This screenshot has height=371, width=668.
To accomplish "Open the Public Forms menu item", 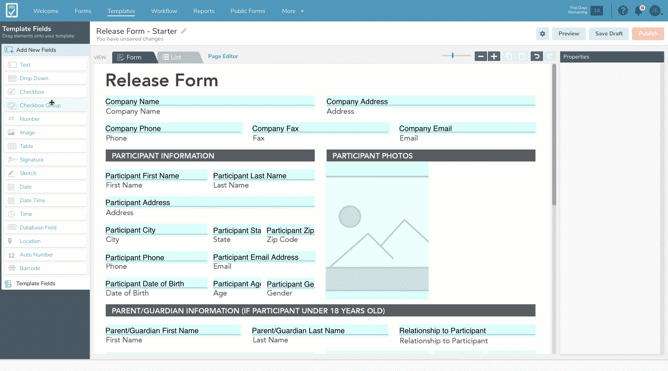I will (248, 11).
